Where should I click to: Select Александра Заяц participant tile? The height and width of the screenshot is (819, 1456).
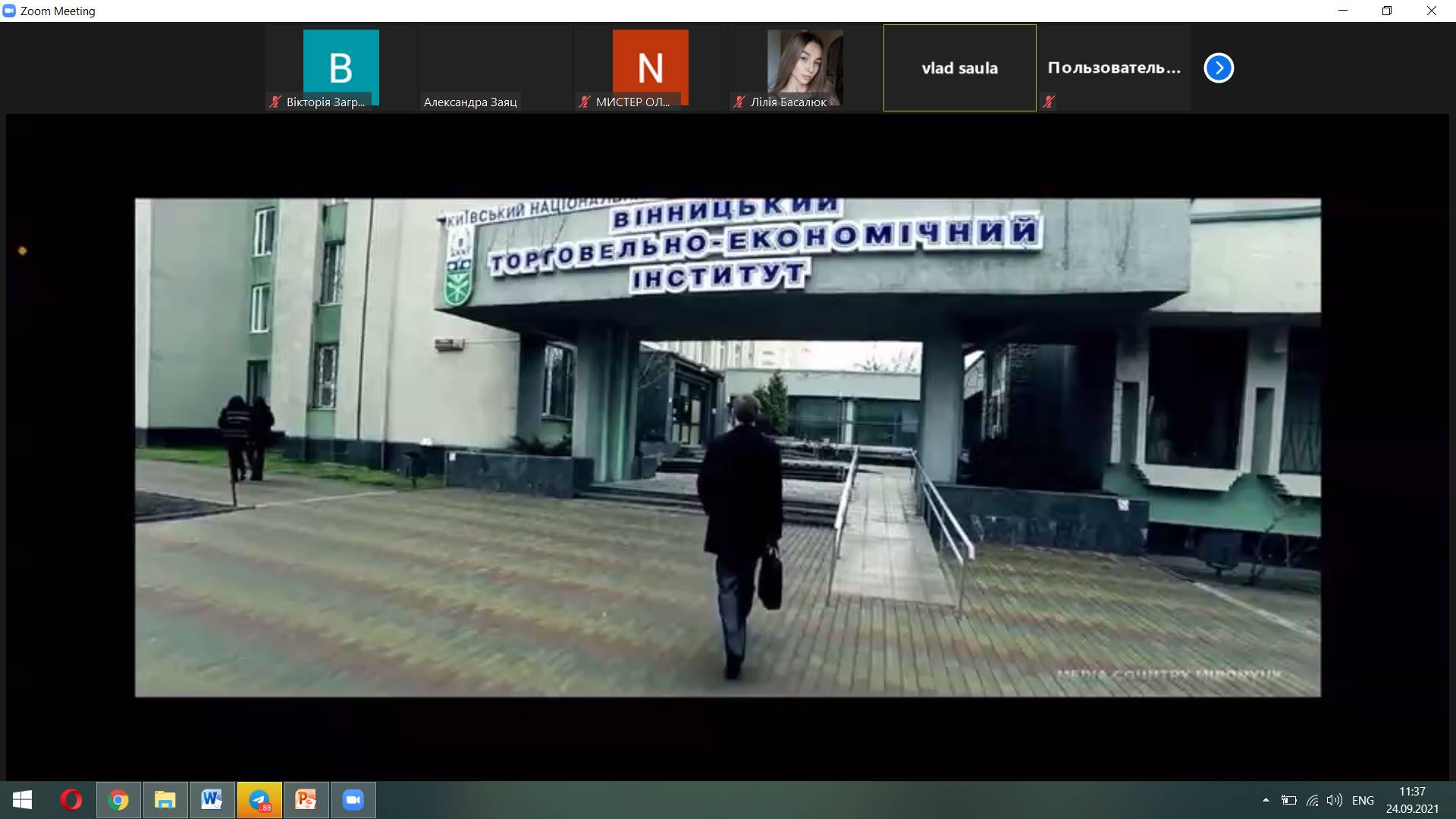pyautogui.click(x=494, y=67)
